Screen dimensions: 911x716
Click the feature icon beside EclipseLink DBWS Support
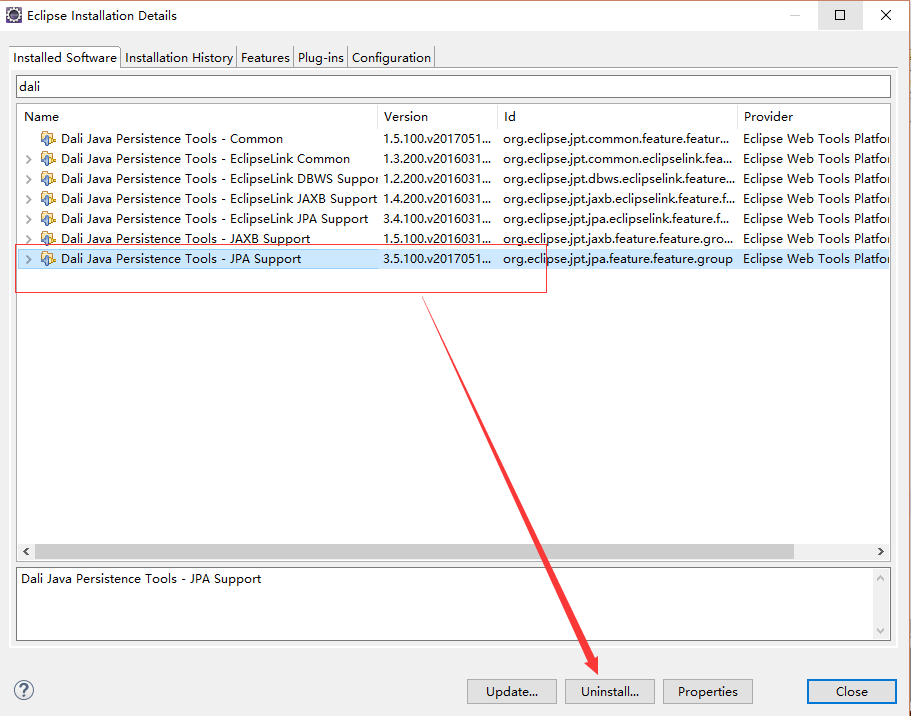48,179
